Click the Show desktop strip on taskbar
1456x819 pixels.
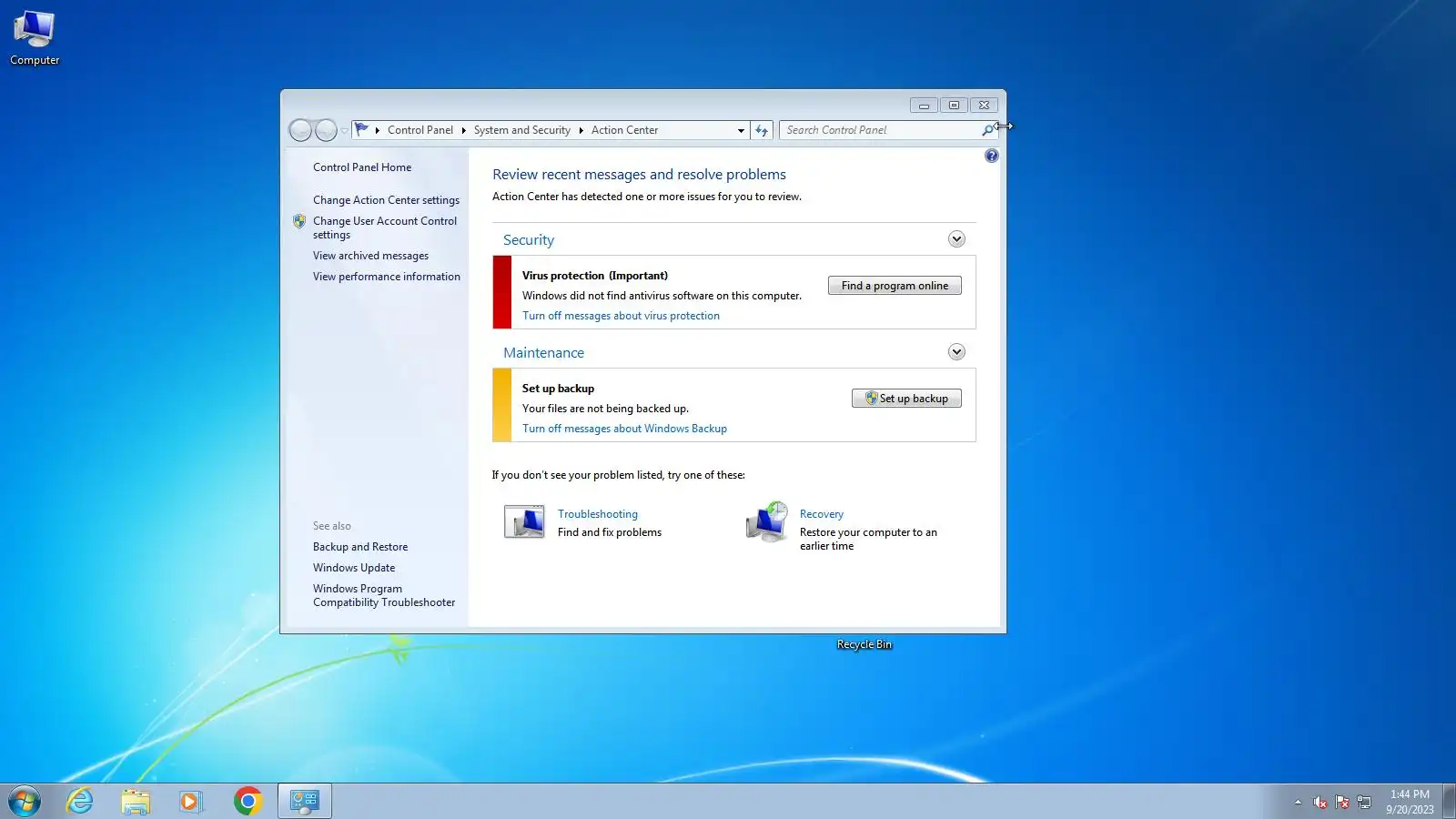[1450, 801]
